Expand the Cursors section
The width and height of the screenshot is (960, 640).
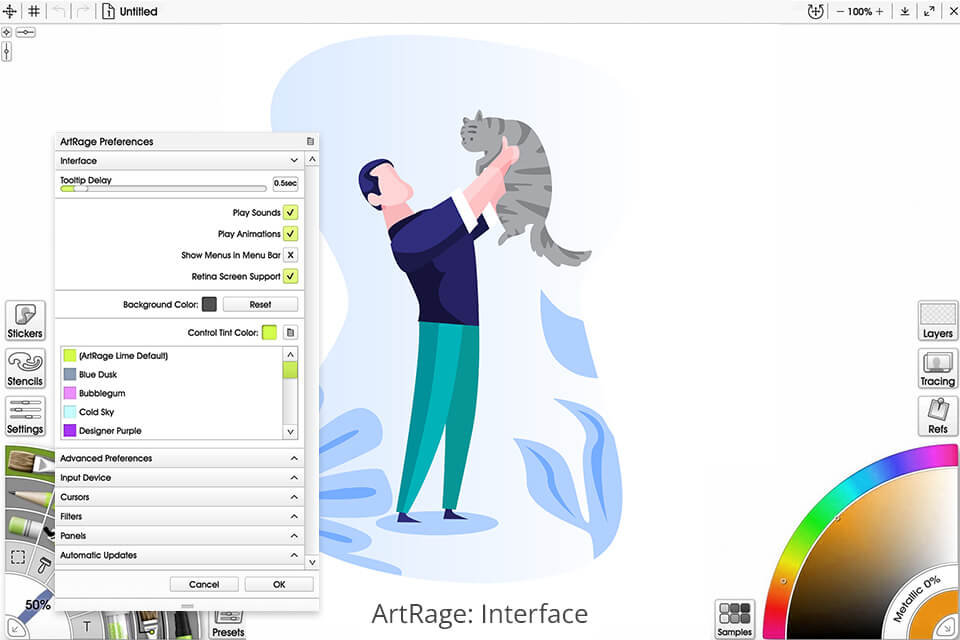(179, 497)
